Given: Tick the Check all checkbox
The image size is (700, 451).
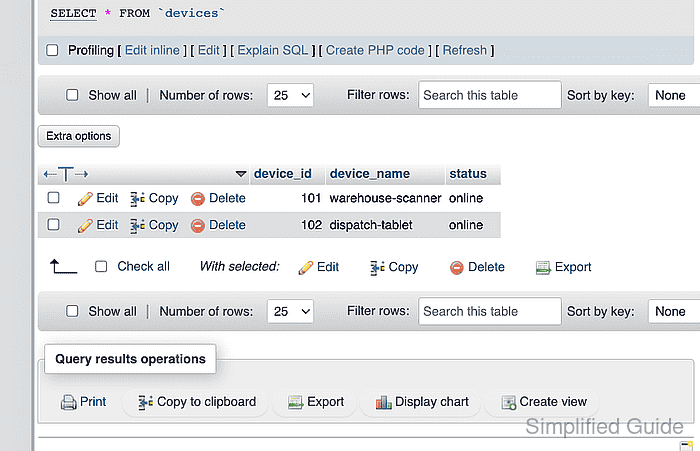Looking at the screenshot, I should [101, 267].
